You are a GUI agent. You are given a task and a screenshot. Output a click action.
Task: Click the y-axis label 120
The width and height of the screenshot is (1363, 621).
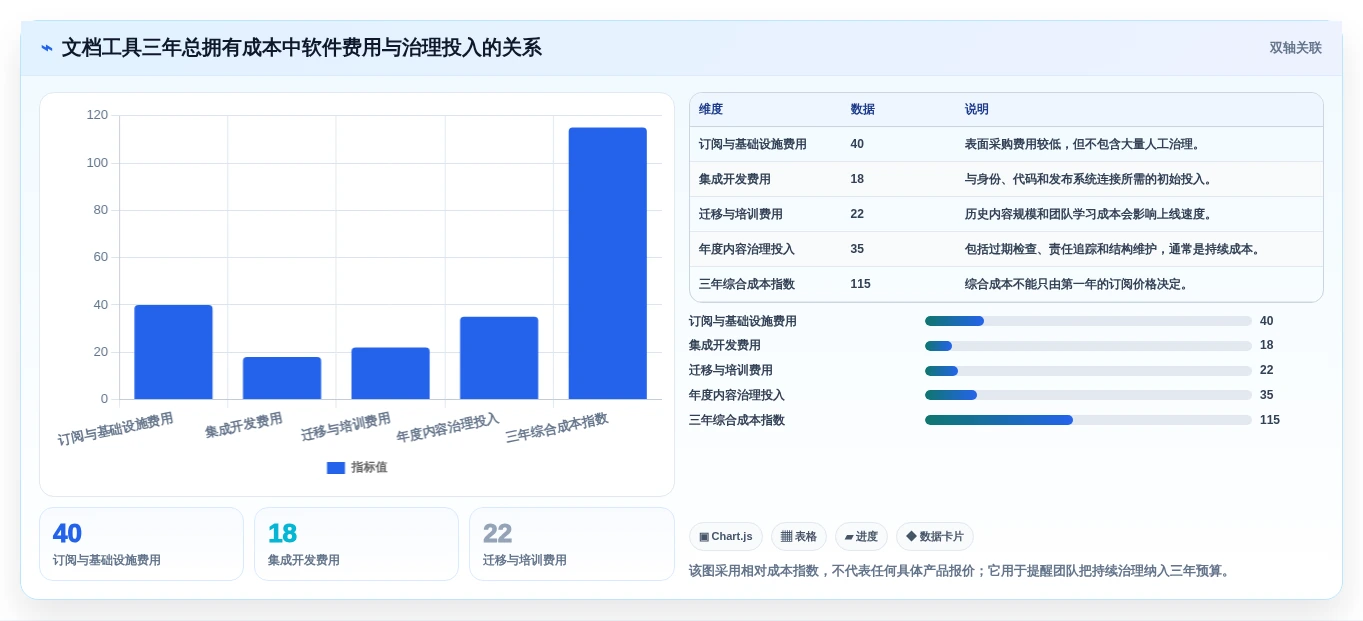97,115
